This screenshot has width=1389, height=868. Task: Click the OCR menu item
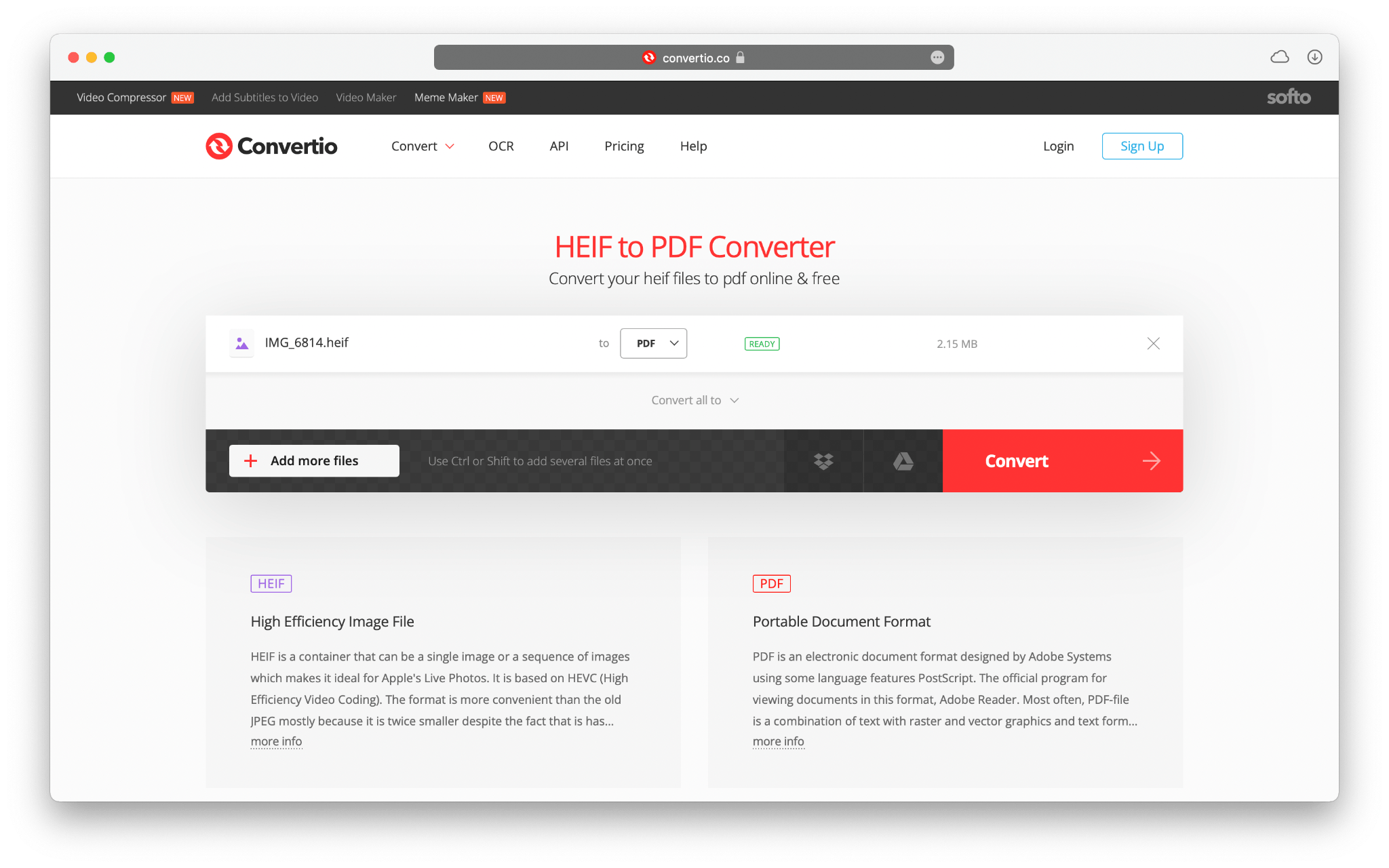pyautogui.click(x=501, y=145)
